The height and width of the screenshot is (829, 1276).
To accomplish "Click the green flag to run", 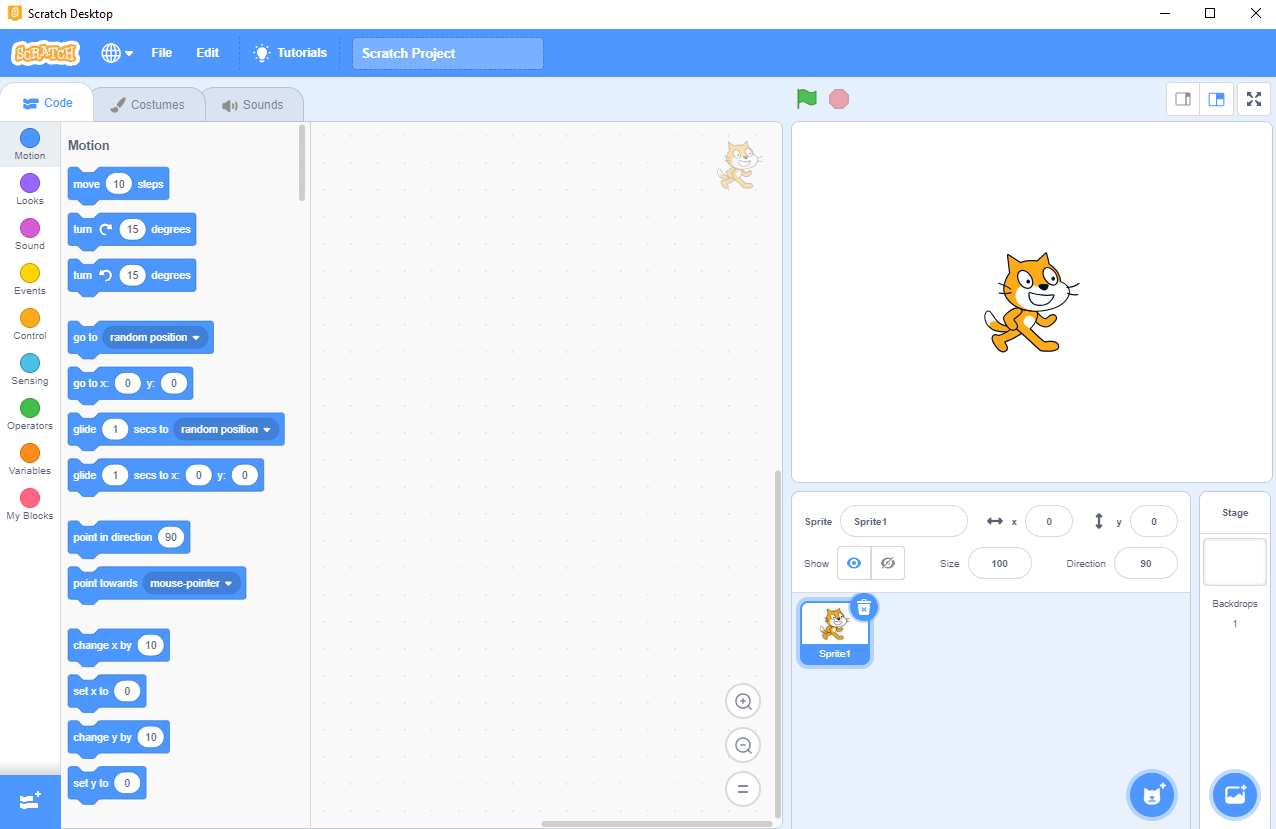I will coord(807,99).
